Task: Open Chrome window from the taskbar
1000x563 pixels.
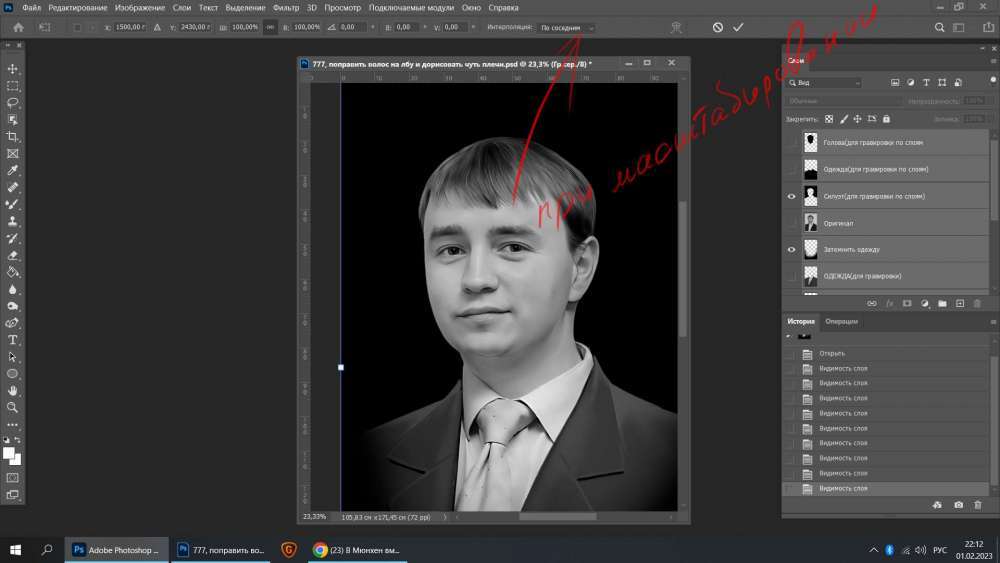Action: pos(357,549)
